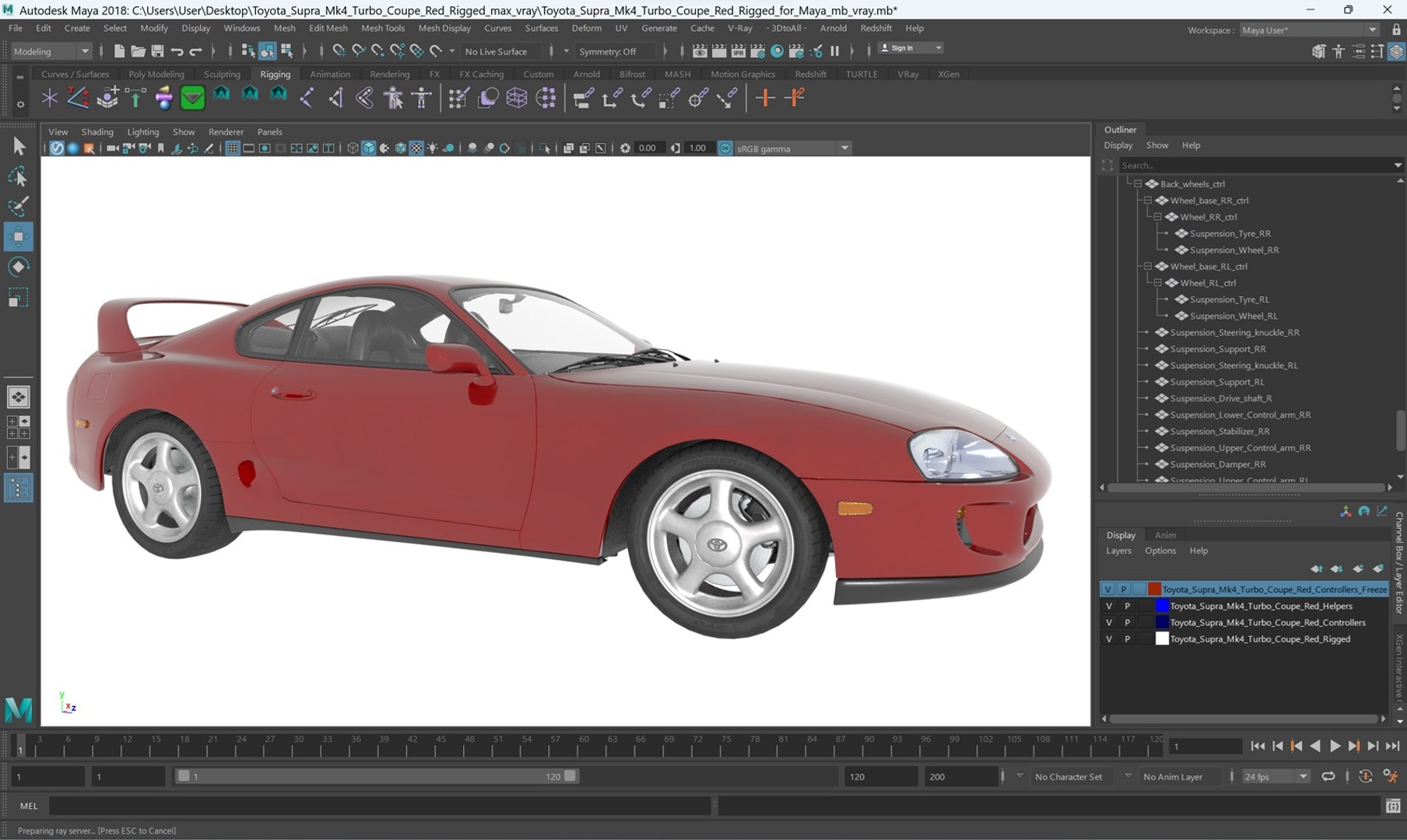This screenshot has height=840, width=1407.
Task: Open the Workspace Maya User dropdown
Action: pyautogui.click(x=1309, y=30)
